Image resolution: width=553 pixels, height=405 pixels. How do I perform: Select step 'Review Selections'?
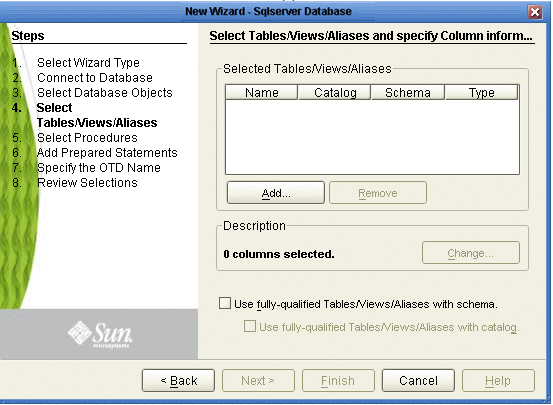tap(87, 183)
